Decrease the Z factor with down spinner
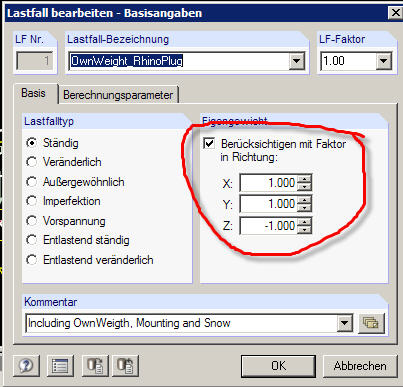 click(x=304, y=230)
